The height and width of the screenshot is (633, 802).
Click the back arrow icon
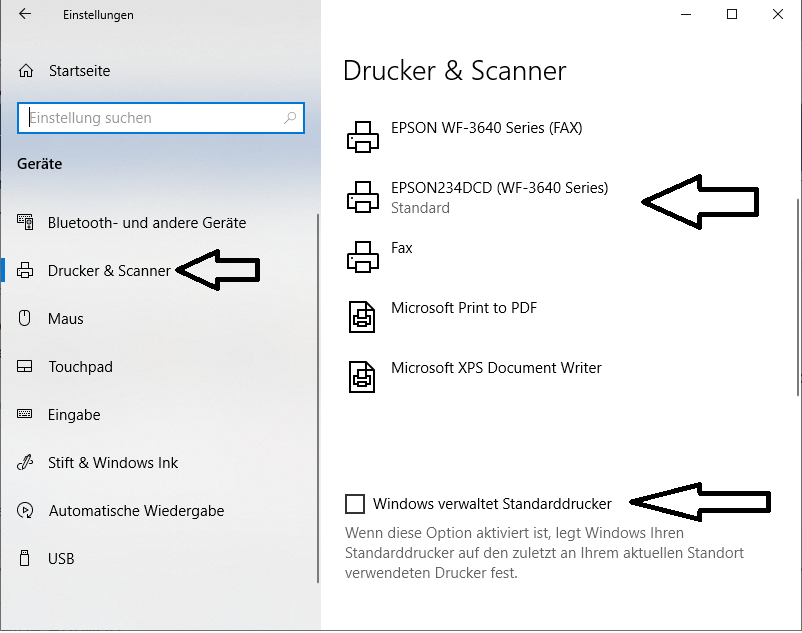[25, 14]
